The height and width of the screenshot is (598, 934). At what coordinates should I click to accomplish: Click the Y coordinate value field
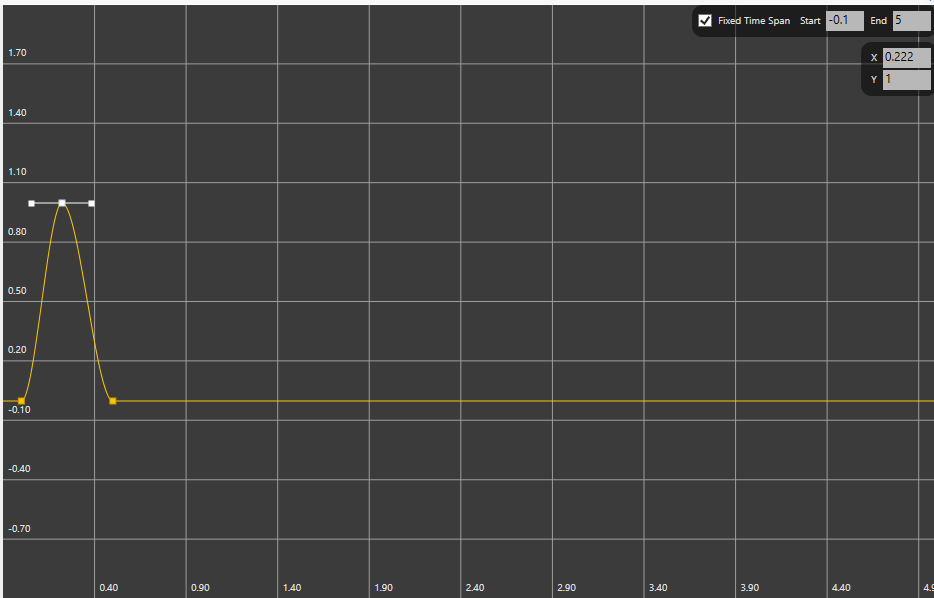click(x=907, y=79)
